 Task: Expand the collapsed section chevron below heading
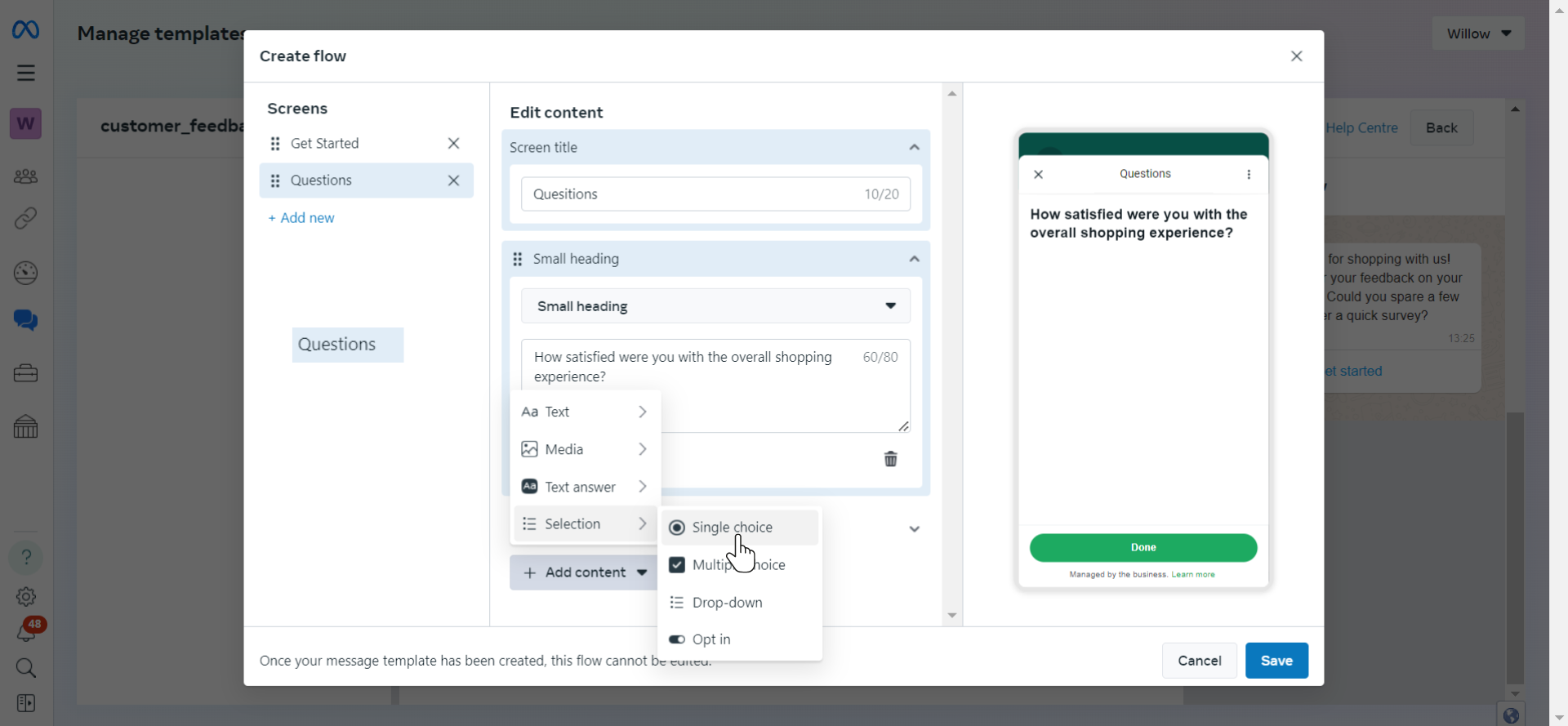coord(914,529)
